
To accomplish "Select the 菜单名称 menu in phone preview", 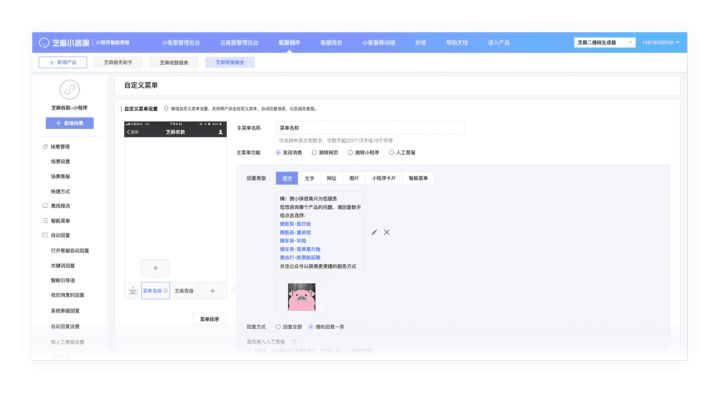I will (156, 291).
